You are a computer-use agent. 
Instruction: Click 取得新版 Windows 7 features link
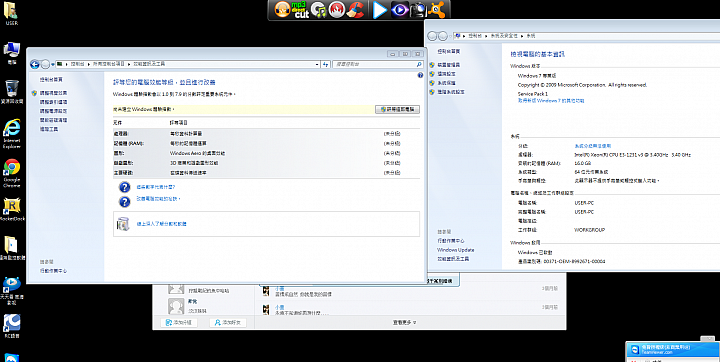click(551, 100)
